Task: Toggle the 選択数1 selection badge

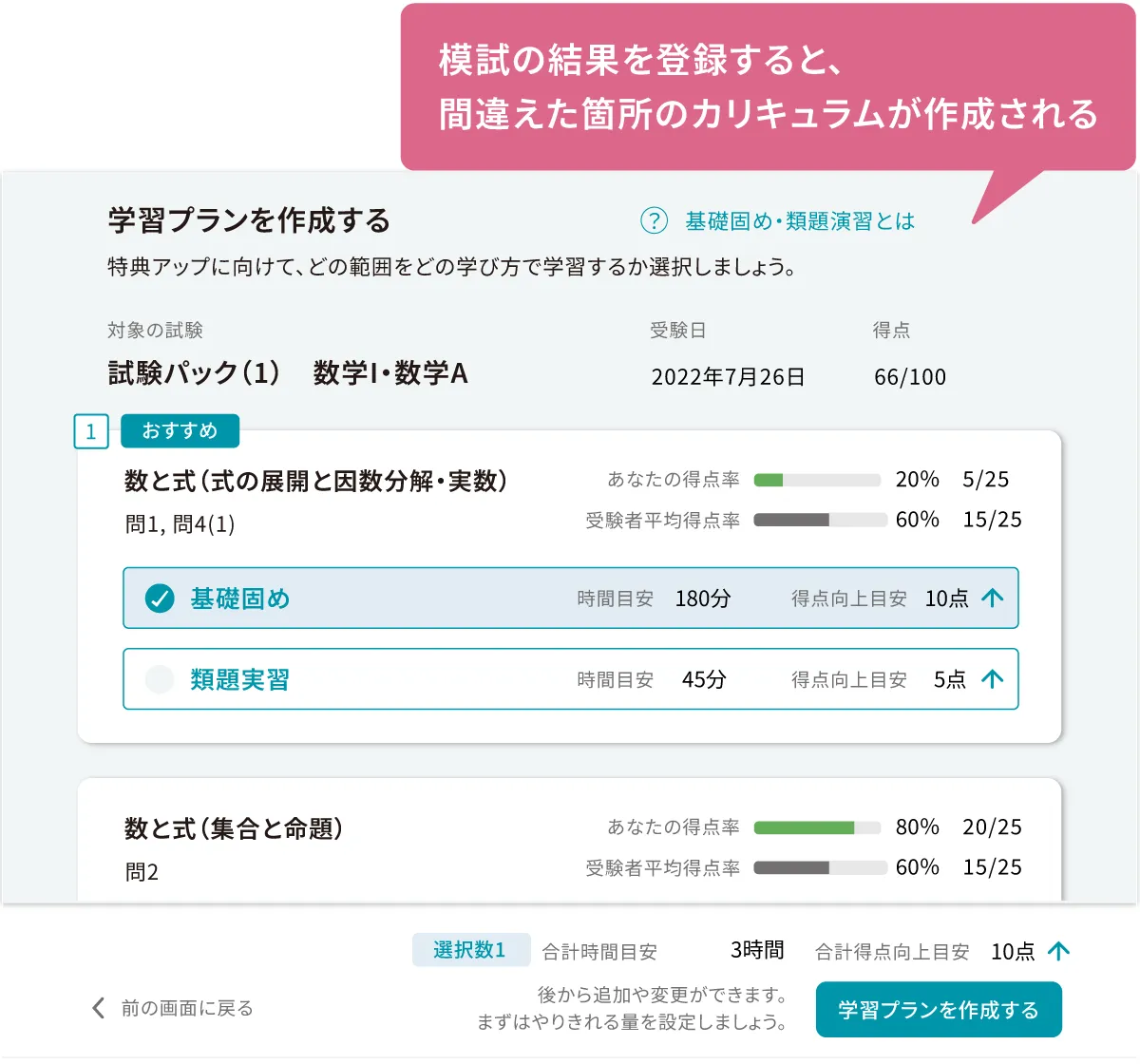Action: 471,950
